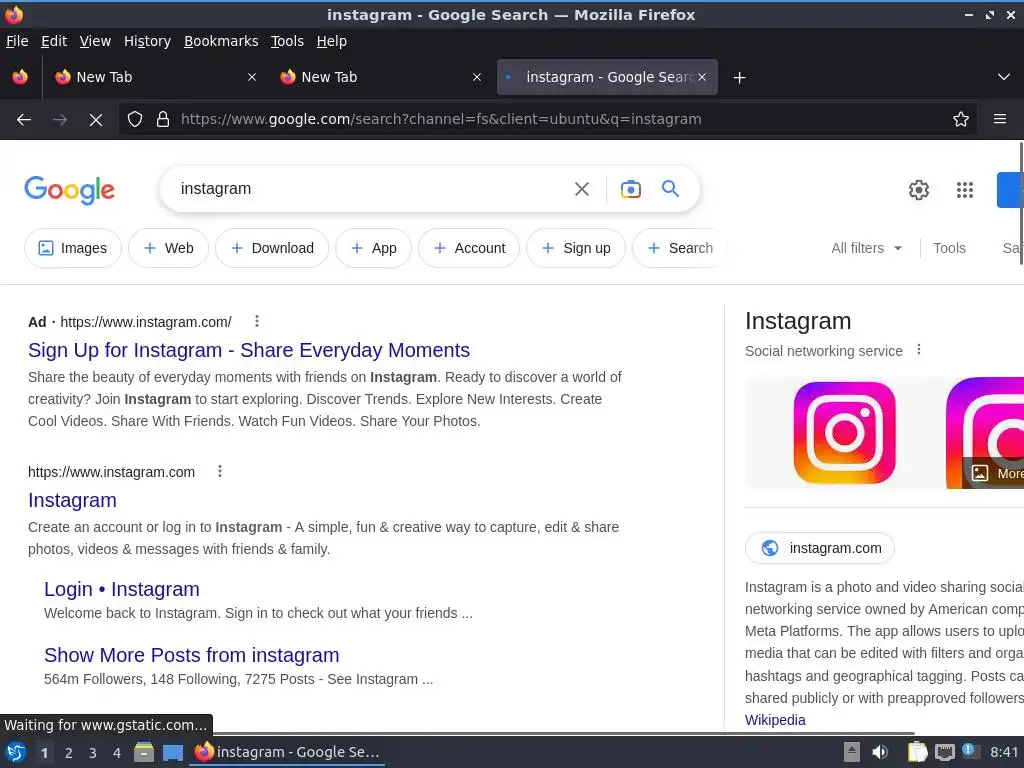Add Search filter chip
1024x768 pixels.
(679, 248)
